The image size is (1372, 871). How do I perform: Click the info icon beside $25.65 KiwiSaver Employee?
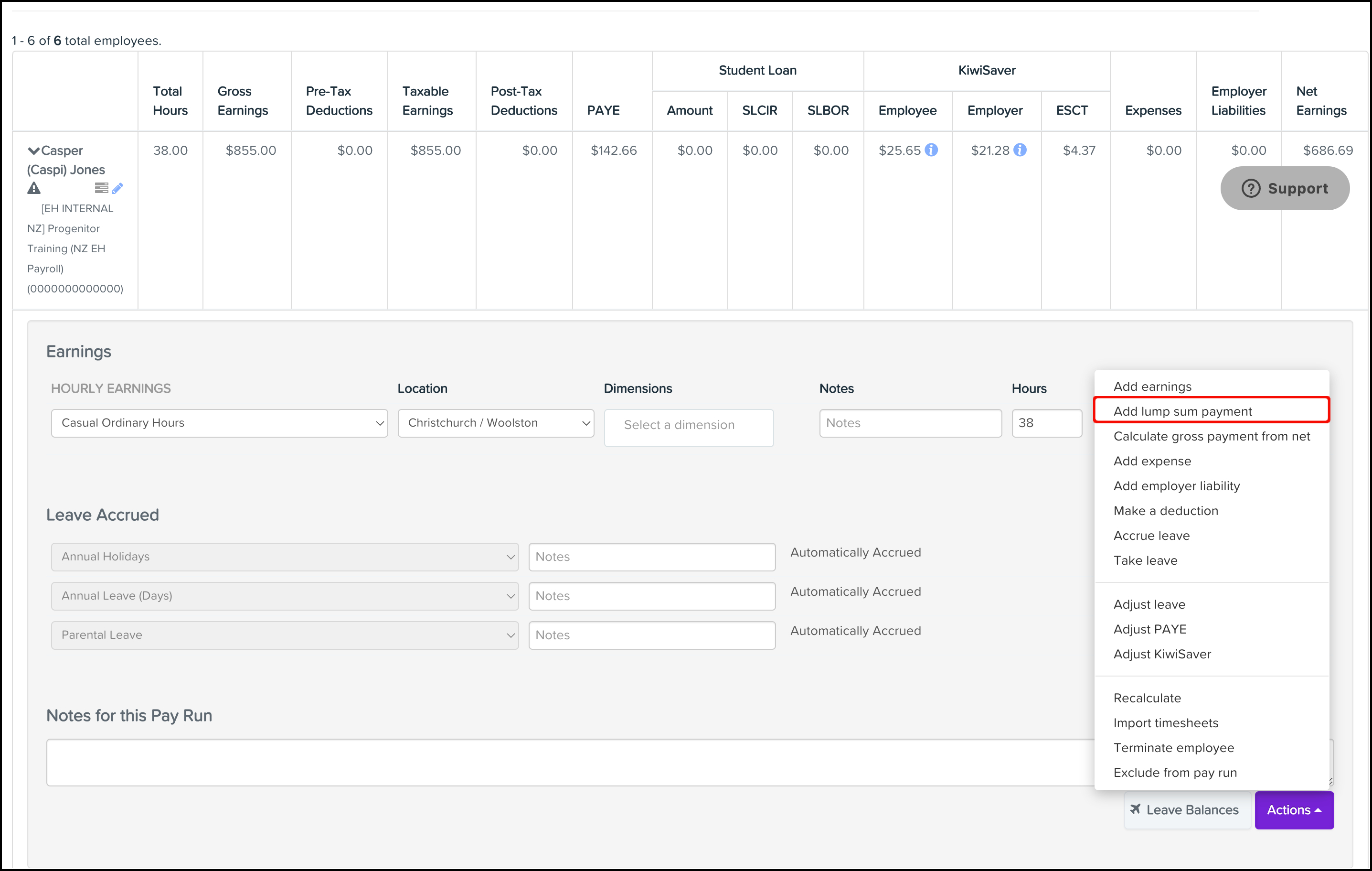pyautogui.click(x=931, y=150)
